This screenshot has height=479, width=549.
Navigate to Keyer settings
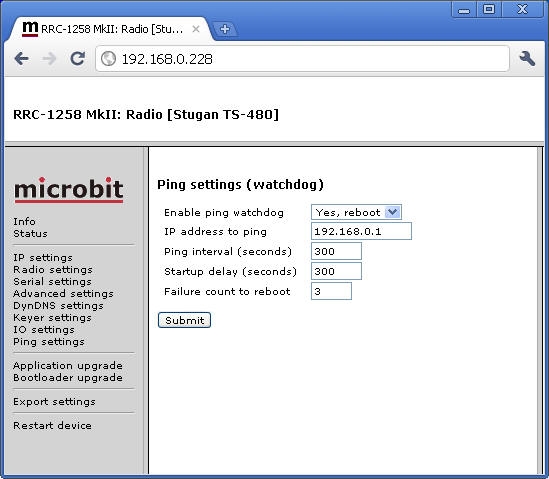52,318
